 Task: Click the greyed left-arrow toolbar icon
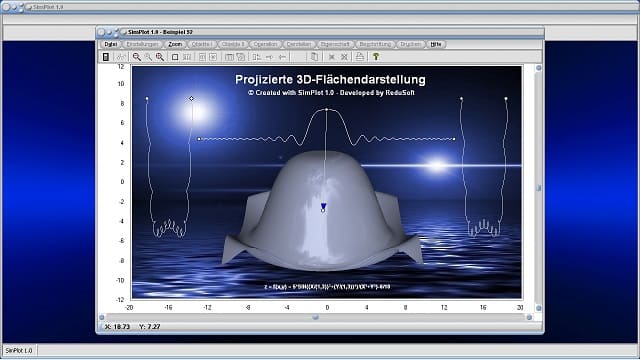282,57
